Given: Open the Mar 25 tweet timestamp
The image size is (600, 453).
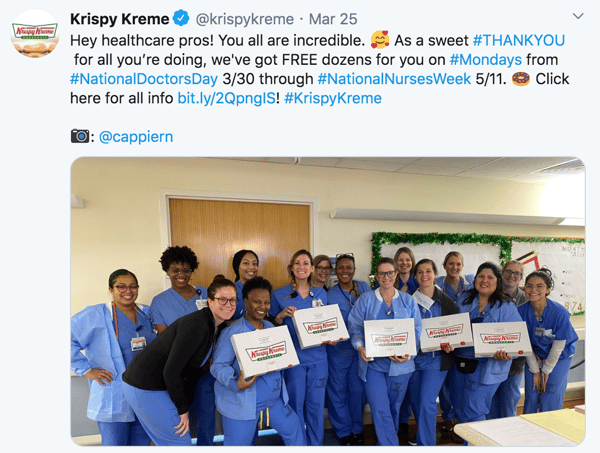Looking at the screenshot, I should [x=333, y=19].
